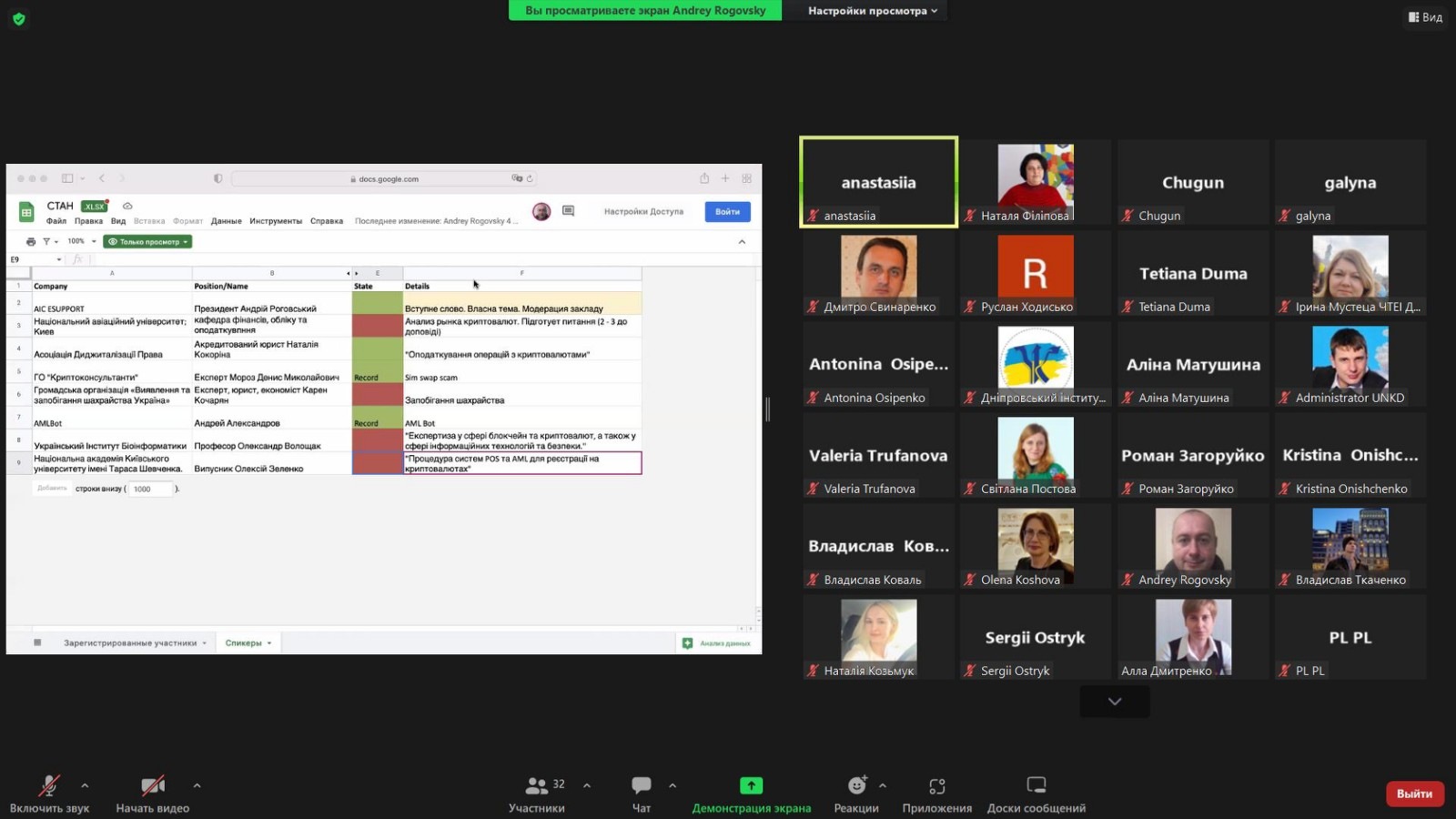Image resolution: width=1456 pixels, height=819 pixels.
Task: Select the red State cell for Запобігання шахрайства
Action: [378, 394]
